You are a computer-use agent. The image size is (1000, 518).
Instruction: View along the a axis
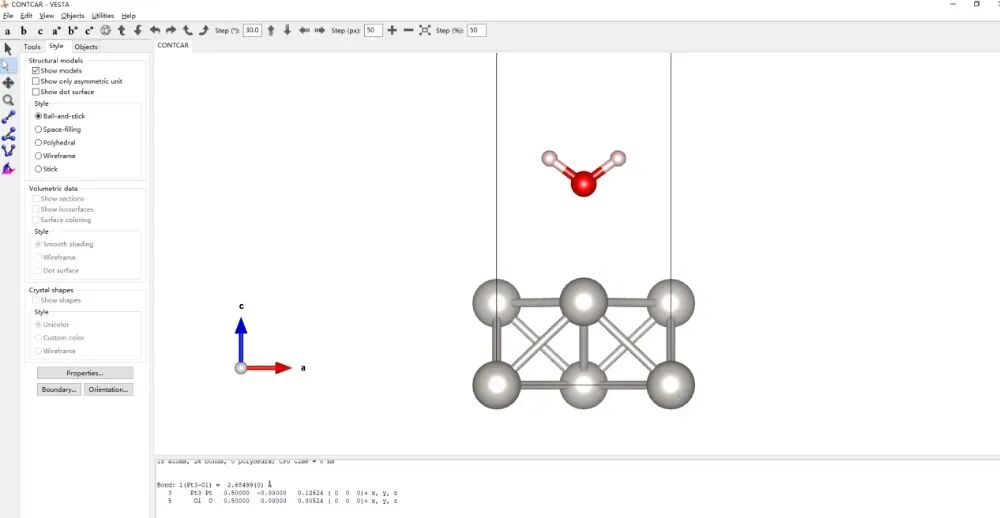point(8,31)
